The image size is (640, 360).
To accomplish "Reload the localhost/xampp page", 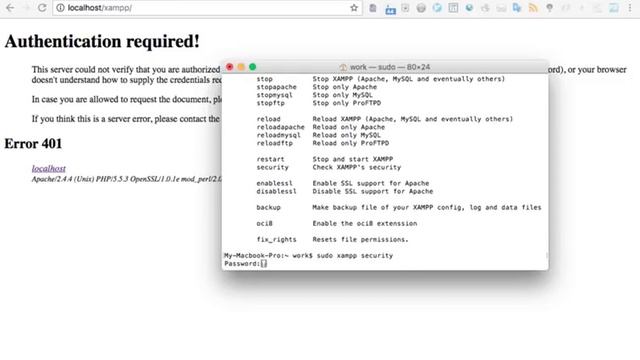I will 42,8.
